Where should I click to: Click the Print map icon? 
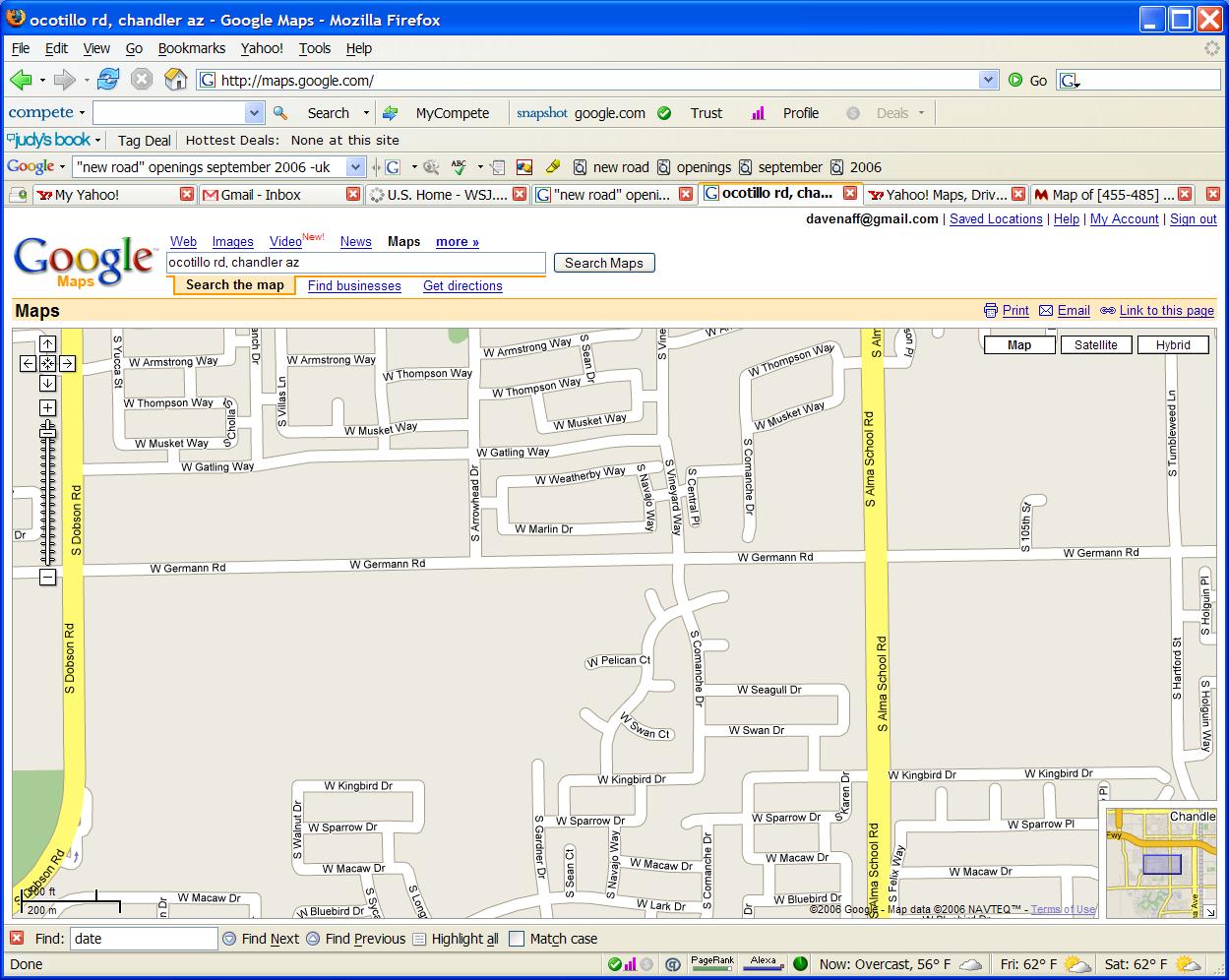tap(992, 310)
